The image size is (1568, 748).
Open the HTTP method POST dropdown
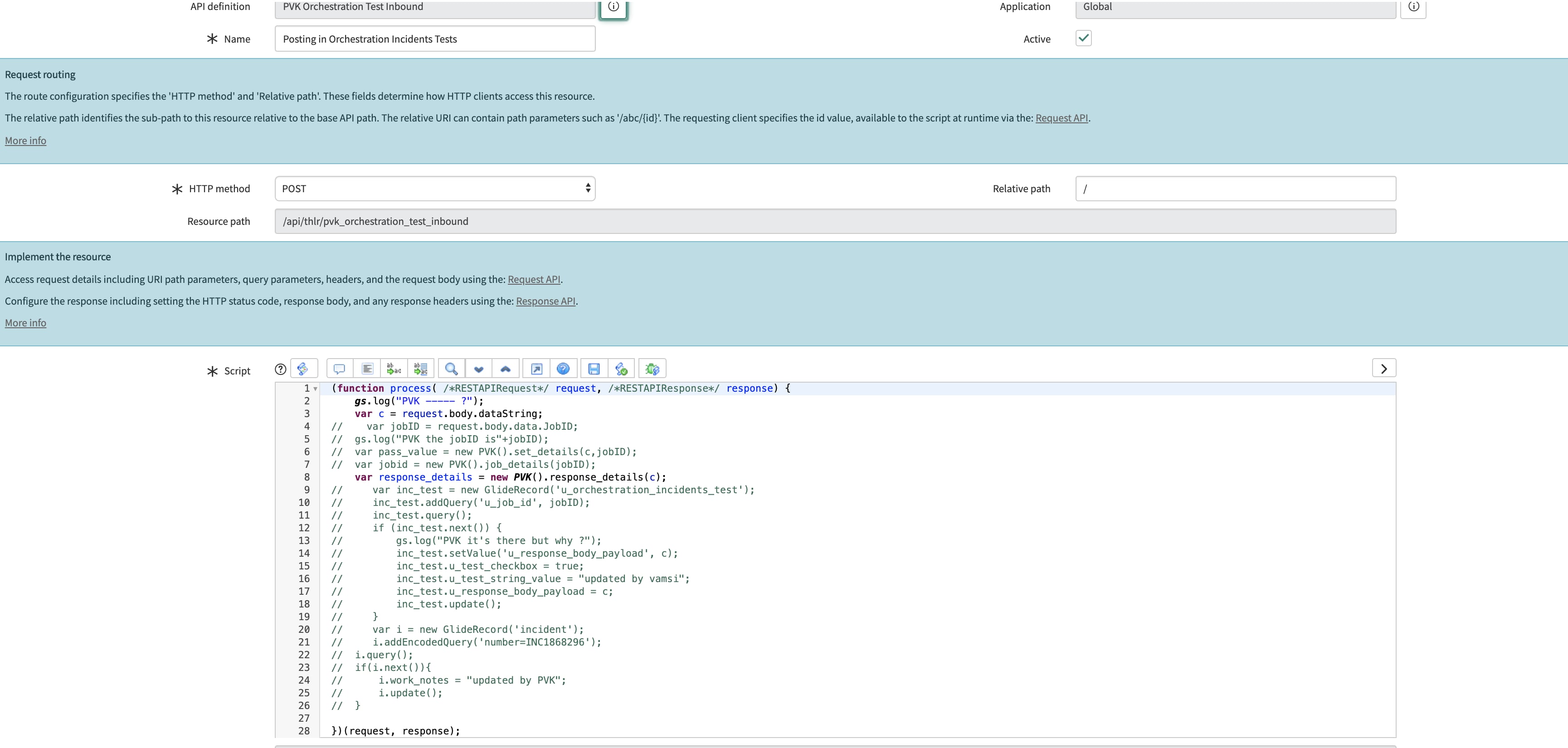point(434,189)
